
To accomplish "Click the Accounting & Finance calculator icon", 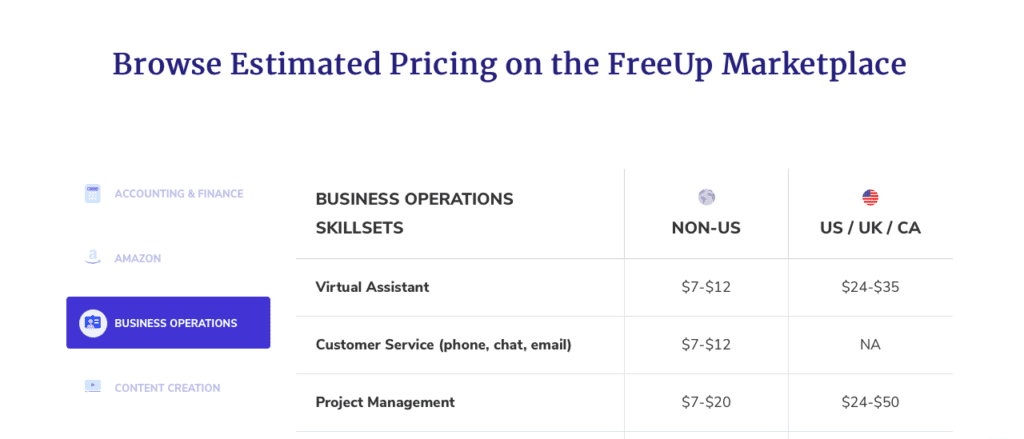I will pyautogui.click(x=93, y=193).
